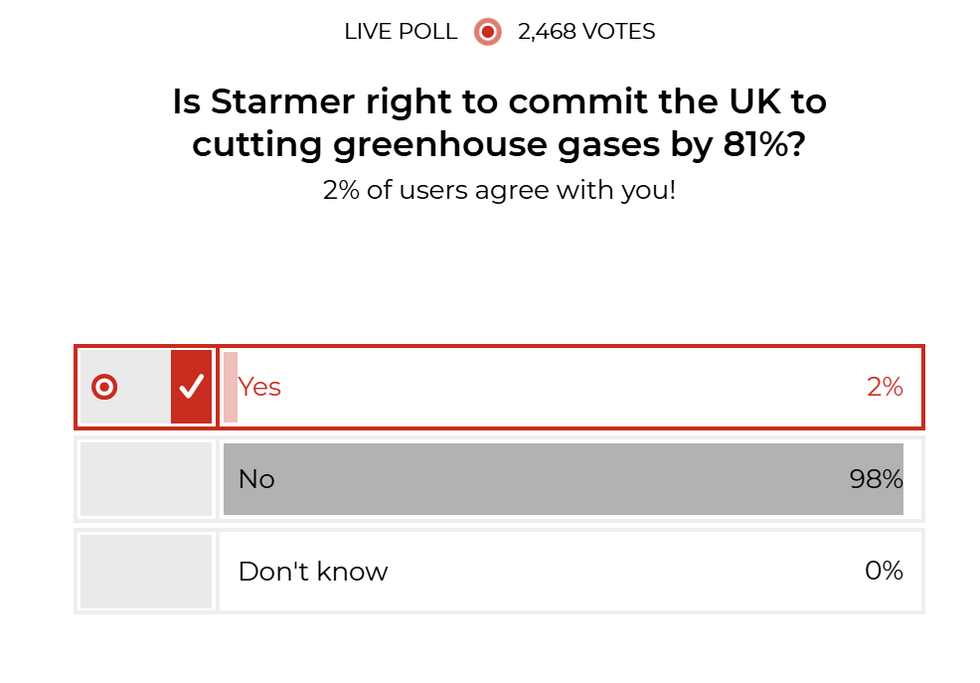Click the 98% result for No
Screen dimensions: 980x683
876,479
